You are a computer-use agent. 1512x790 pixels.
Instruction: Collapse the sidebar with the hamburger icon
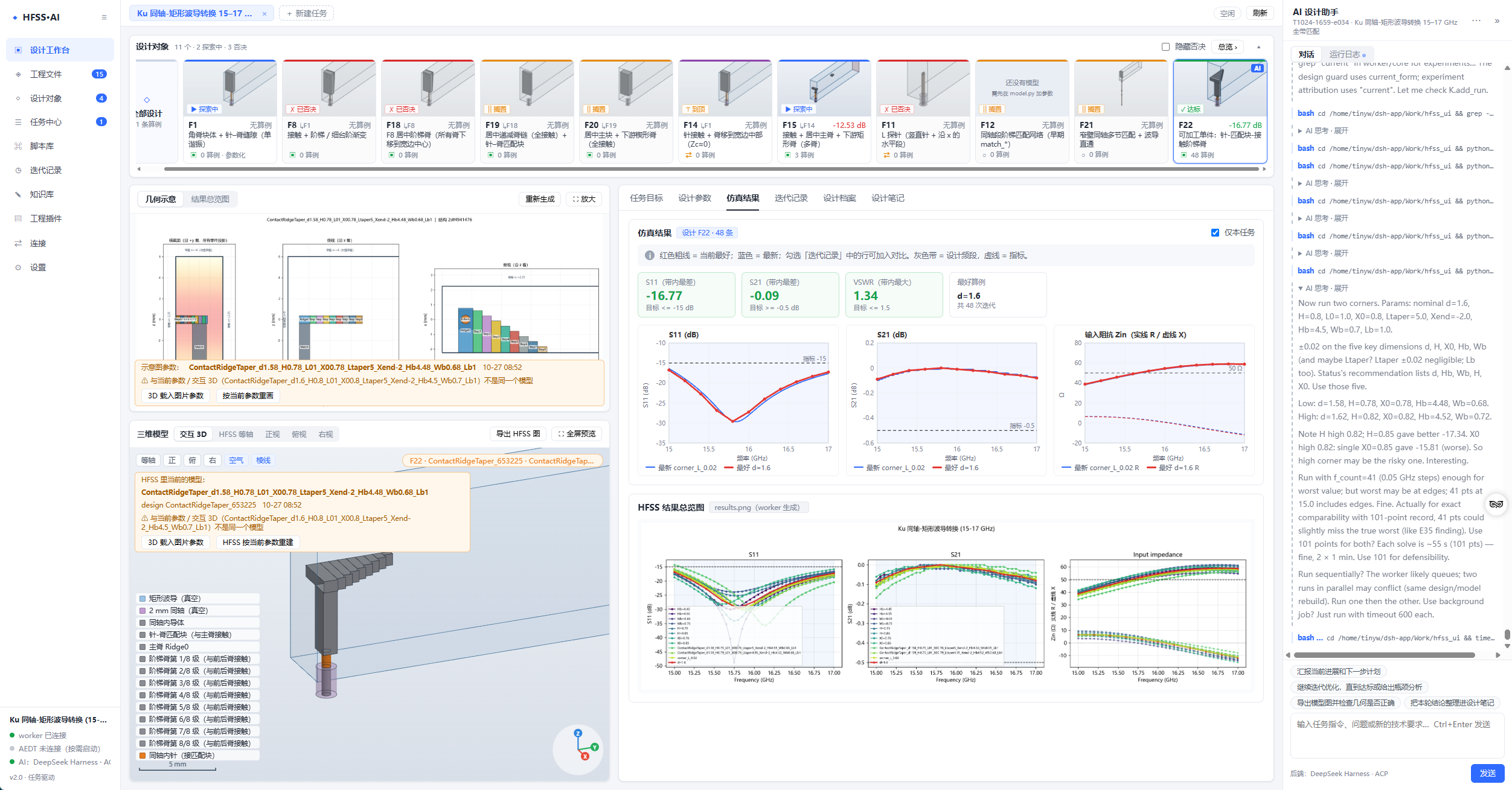coord(104,18)
